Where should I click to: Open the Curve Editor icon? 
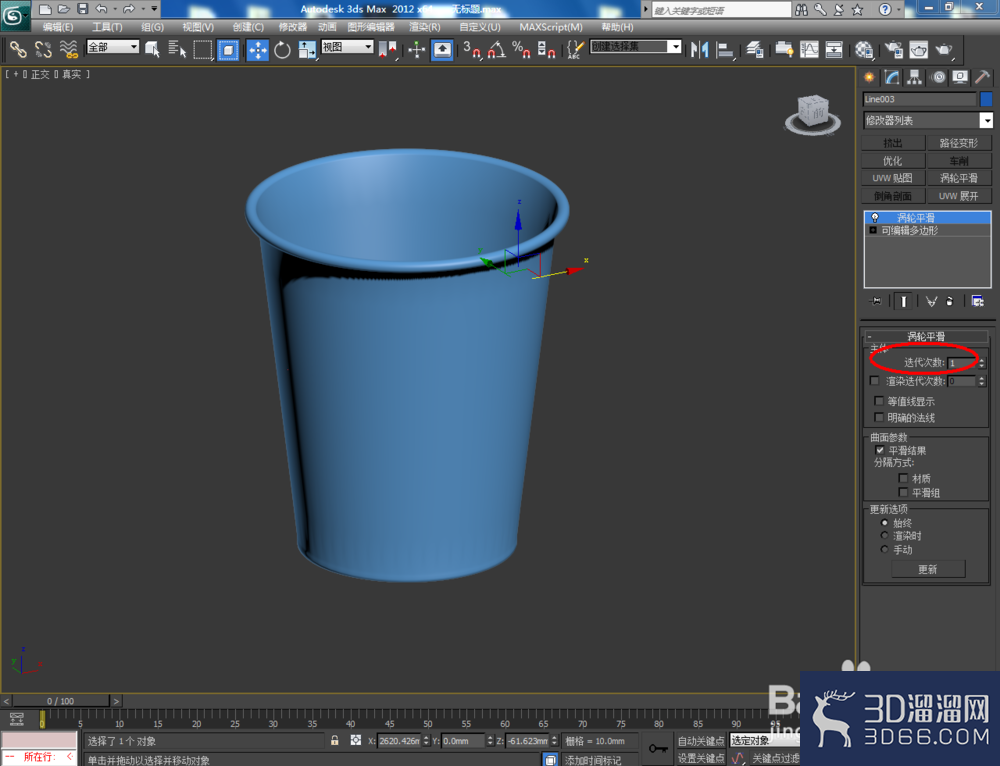(809, 50)
